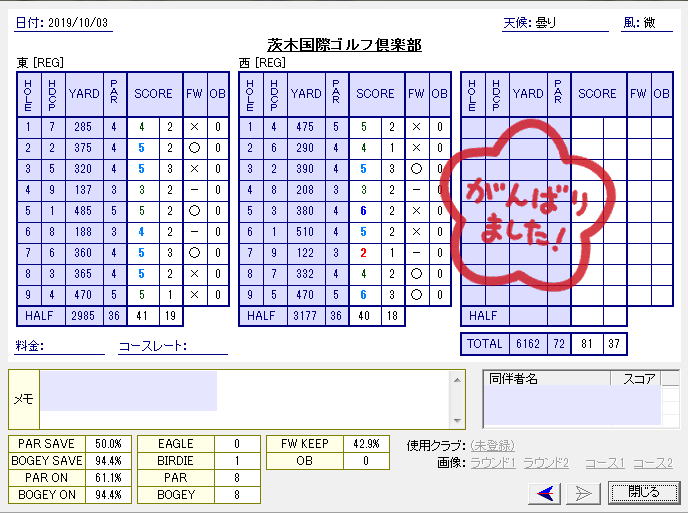The height and width of the screenshot is (513, 688).
Task: Select West hole 7 red birdie score 2
Action: [364, 253]
